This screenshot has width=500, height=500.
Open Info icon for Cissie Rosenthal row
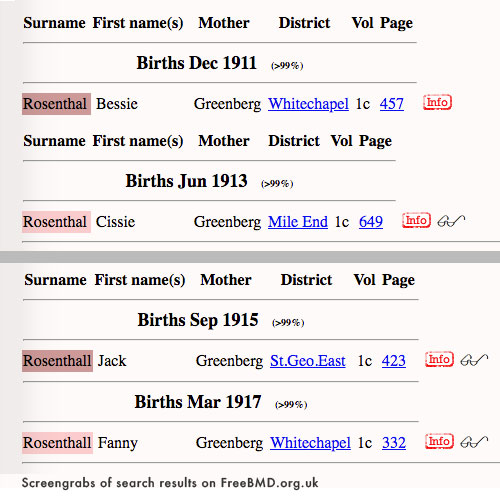coord(416,220)
